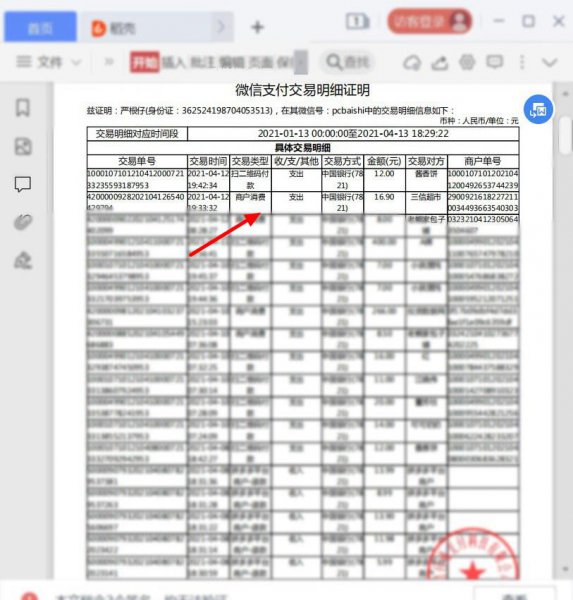Click the 交易时间 column header
The height and width of the screenshot is (600, 573).
(x=208, y=161)
